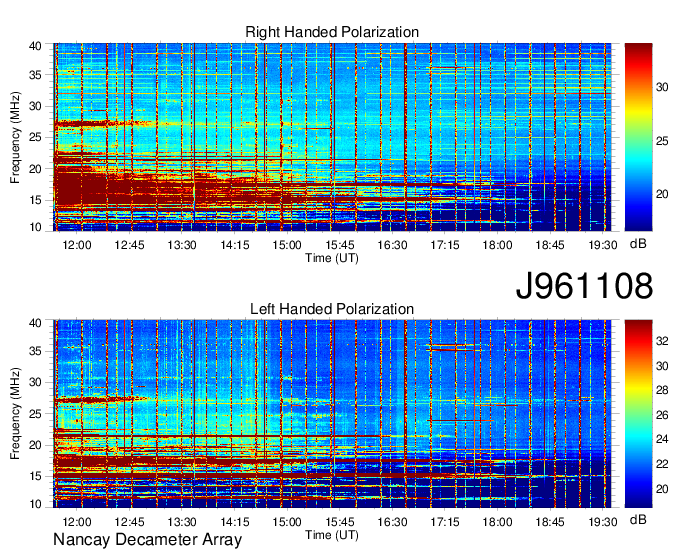Click the 30 dB label on the top colorbar
Viewport: 680px width, 552px height.
(662, 88)
